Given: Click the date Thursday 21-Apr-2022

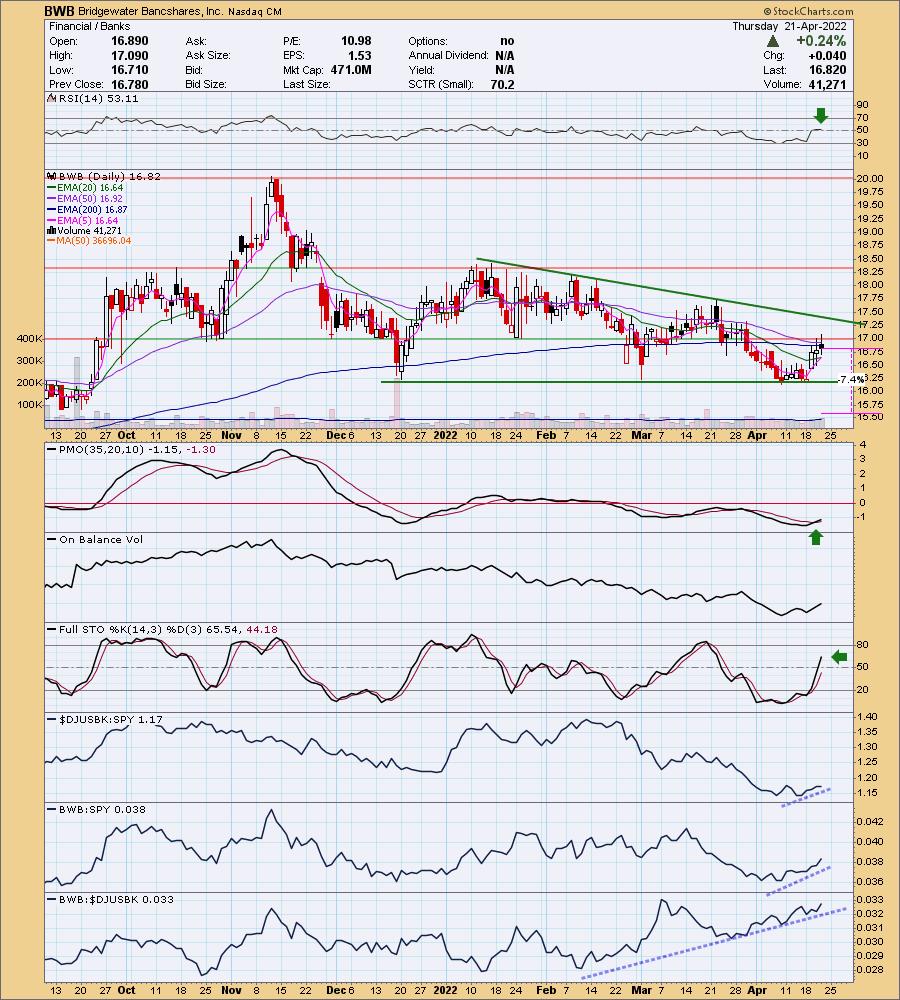Looking at the screenshot, I should click(789, 26).
